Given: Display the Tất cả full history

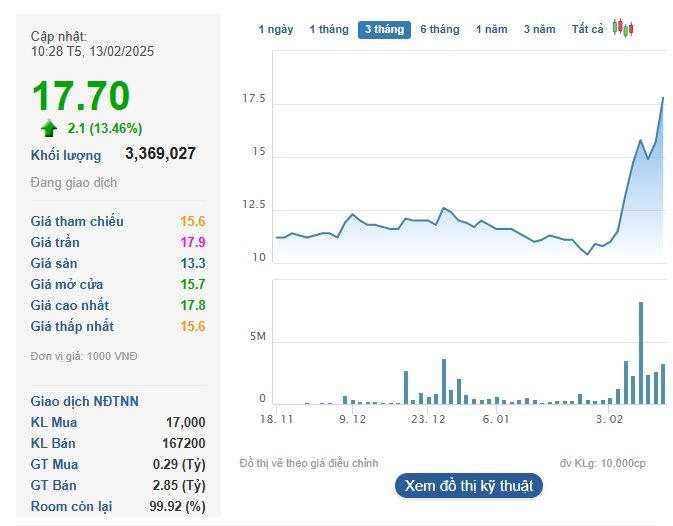Looking at the screenshot, I should tap(588, 30).
